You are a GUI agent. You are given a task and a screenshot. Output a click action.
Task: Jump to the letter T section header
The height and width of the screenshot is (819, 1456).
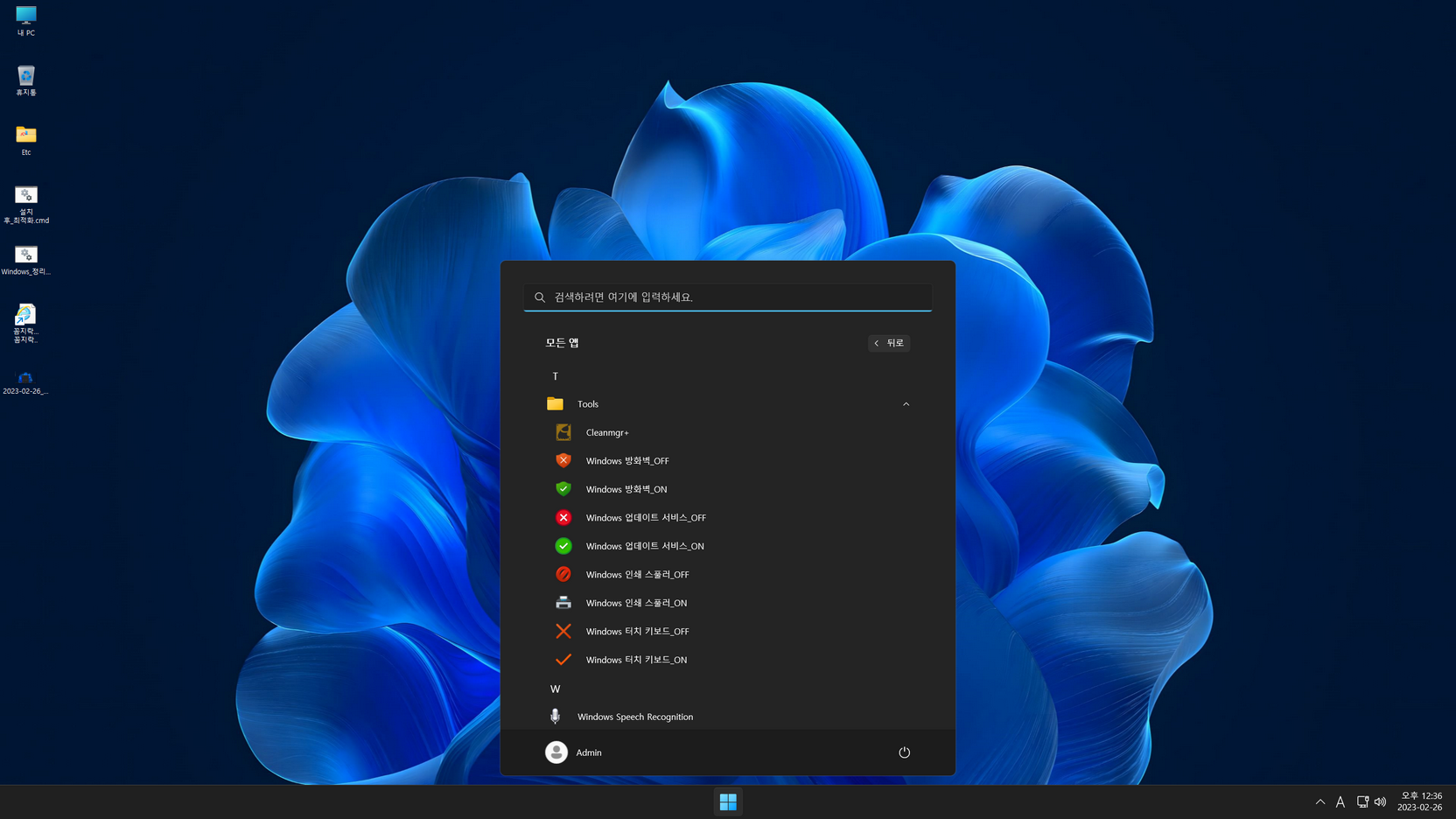[x=555, y=376]
